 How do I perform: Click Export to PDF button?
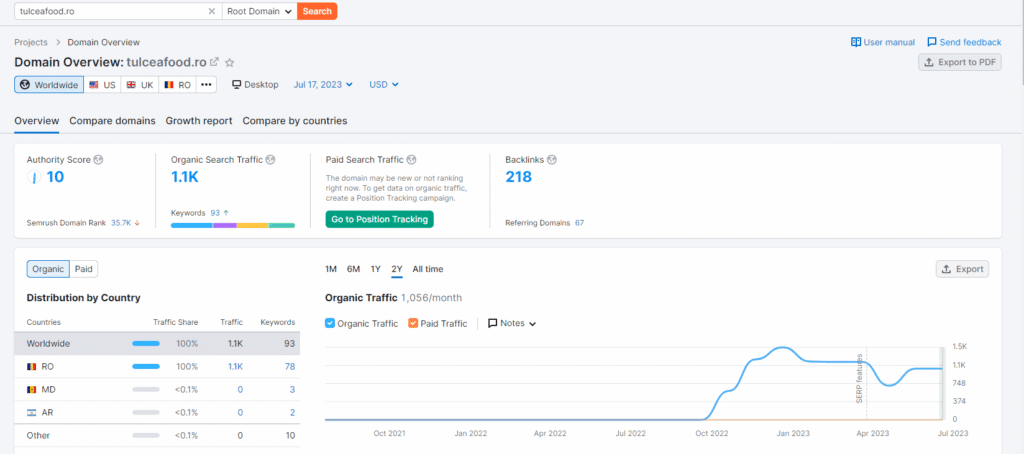(x=959, y=62)
